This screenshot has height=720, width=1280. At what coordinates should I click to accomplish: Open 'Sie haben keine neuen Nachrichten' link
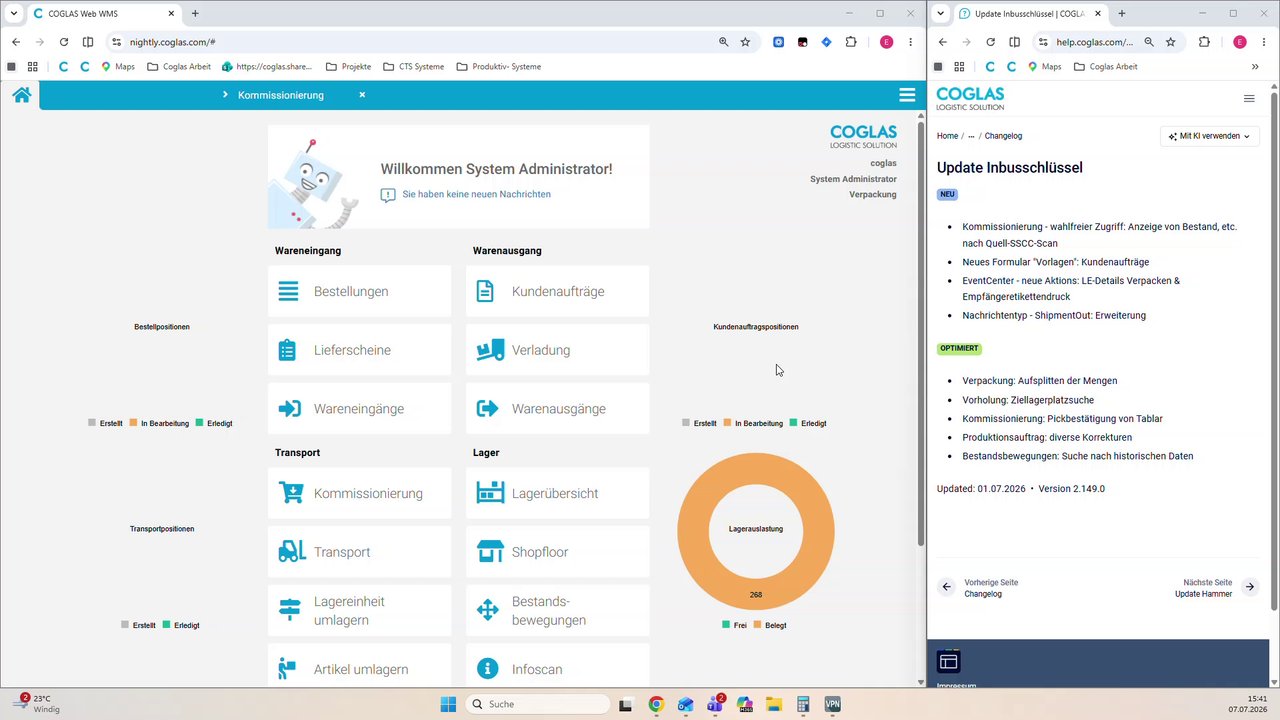point(476,194)
